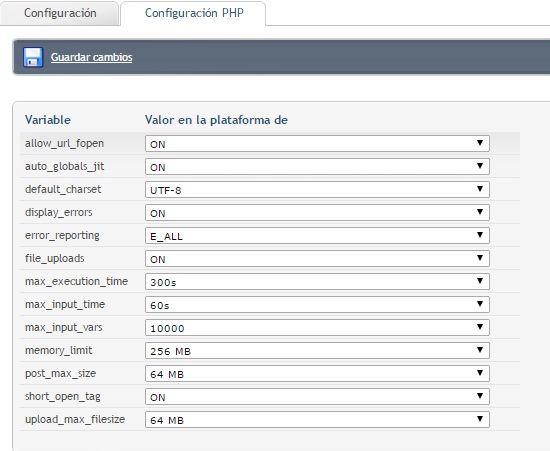Open the file_uploads dropdown
This screenshot has height=451, width=550.
[x=317, y=258]
